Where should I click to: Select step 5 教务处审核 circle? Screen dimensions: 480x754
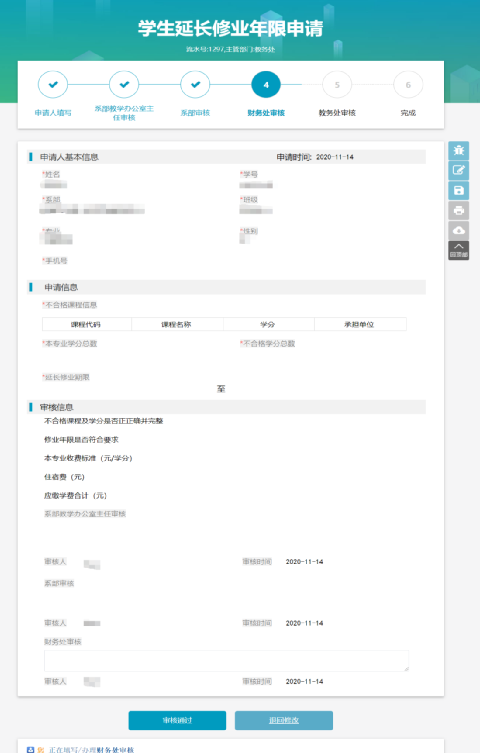click(337, 85)
